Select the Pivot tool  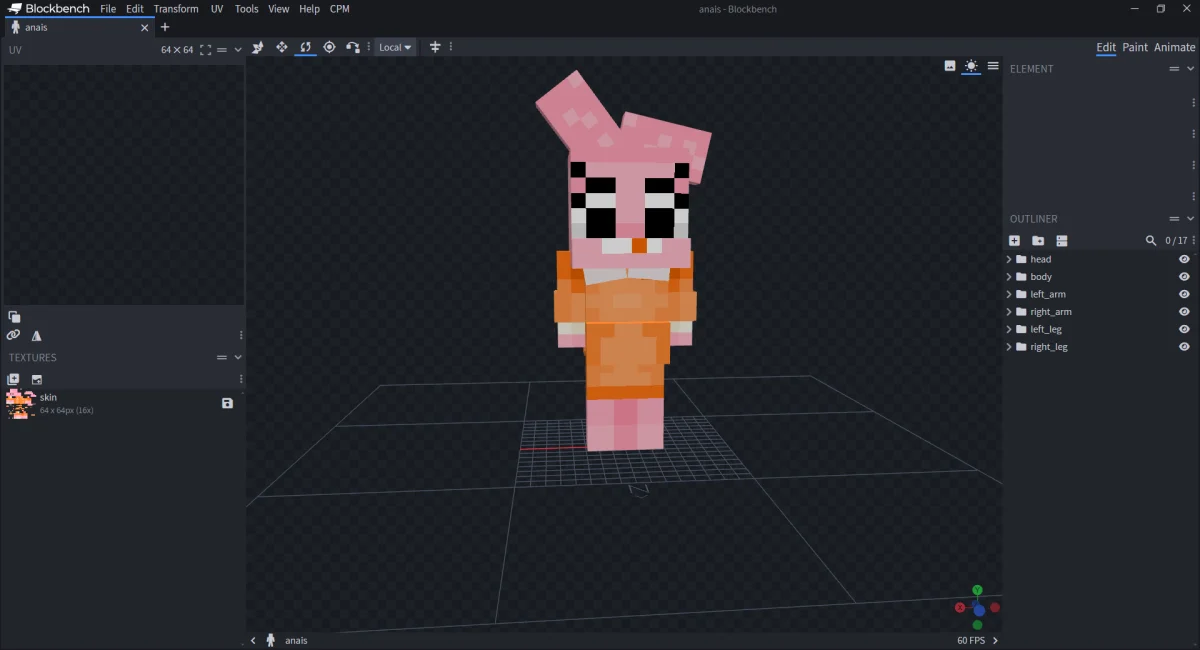tap(329, 47)
